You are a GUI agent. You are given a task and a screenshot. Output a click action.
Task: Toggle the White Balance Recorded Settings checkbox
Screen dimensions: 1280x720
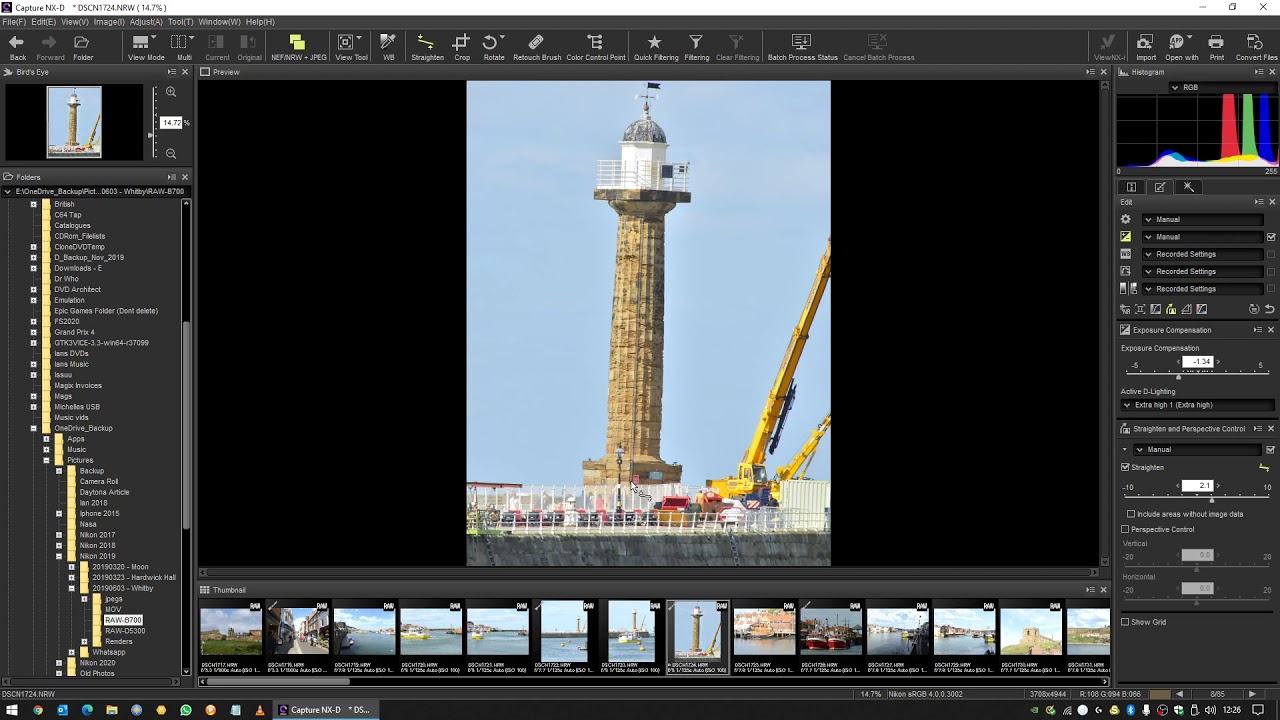[x=1271, y=254]
